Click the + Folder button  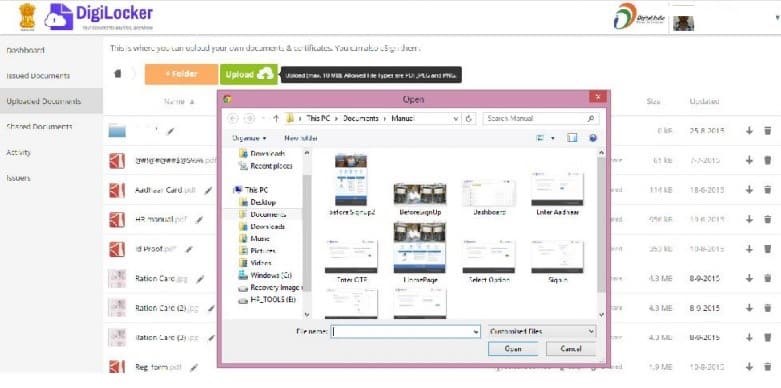point(181,74)
